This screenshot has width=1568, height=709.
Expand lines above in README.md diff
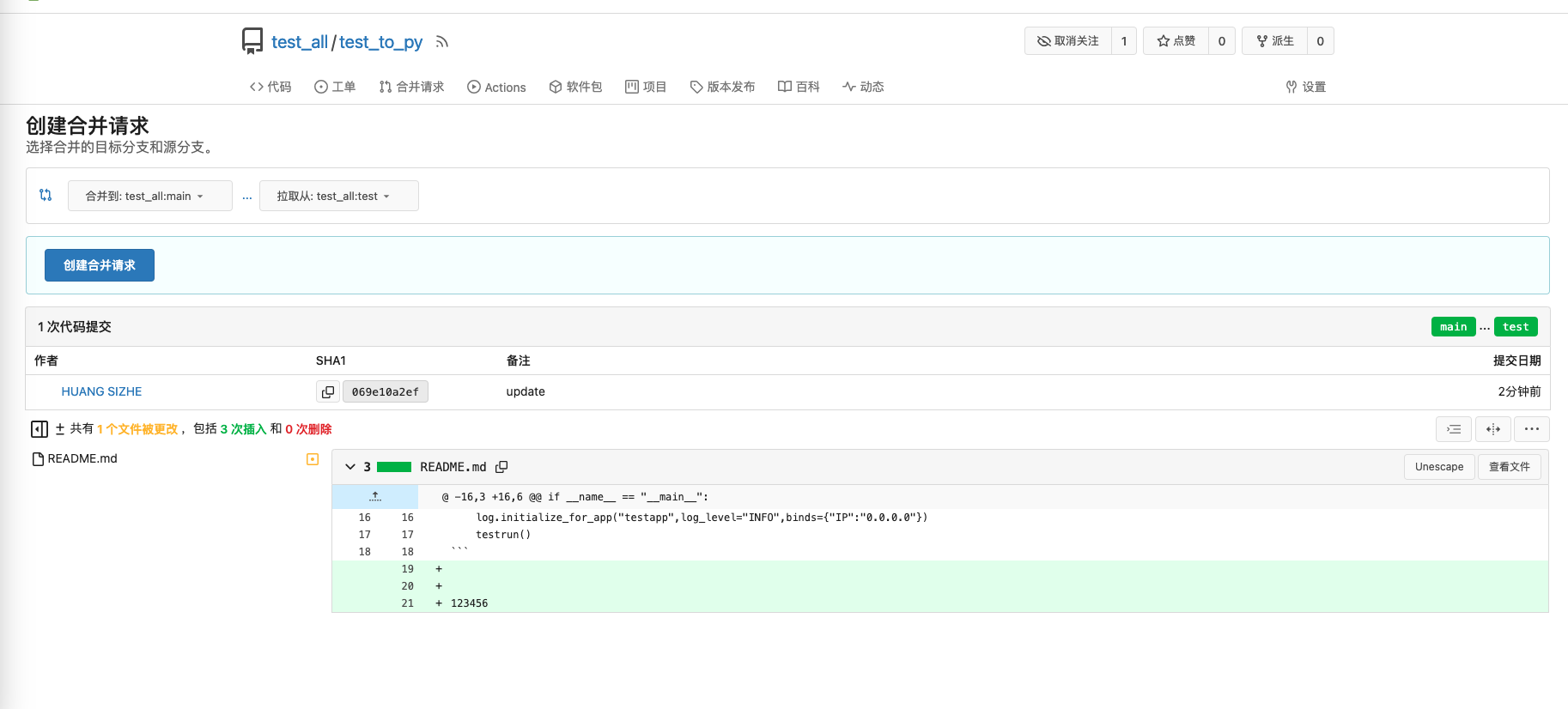click(375, 497)
